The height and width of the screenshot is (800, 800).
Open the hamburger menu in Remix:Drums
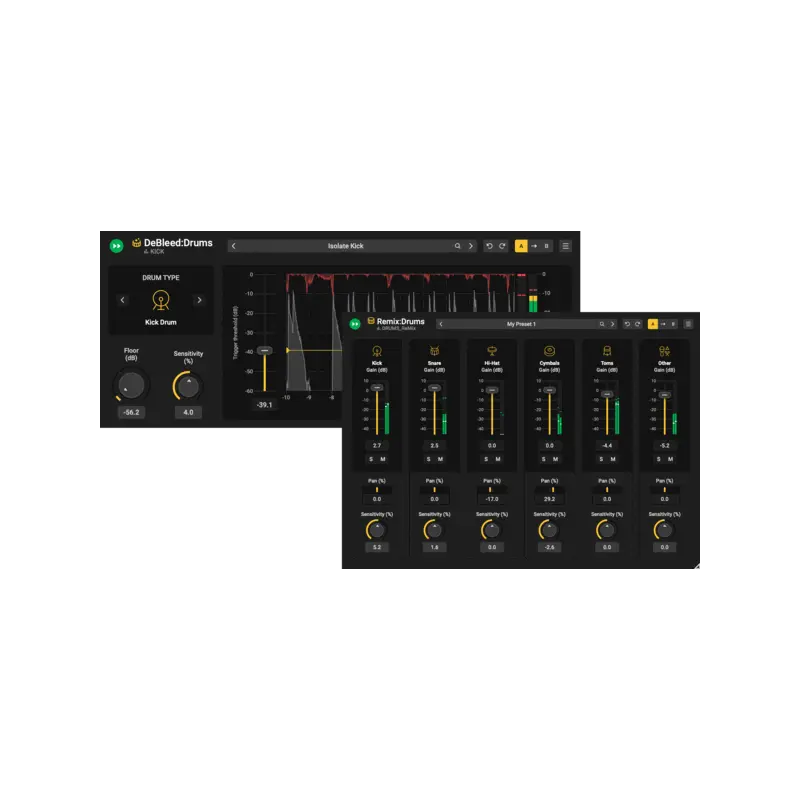tap(688, 324)
